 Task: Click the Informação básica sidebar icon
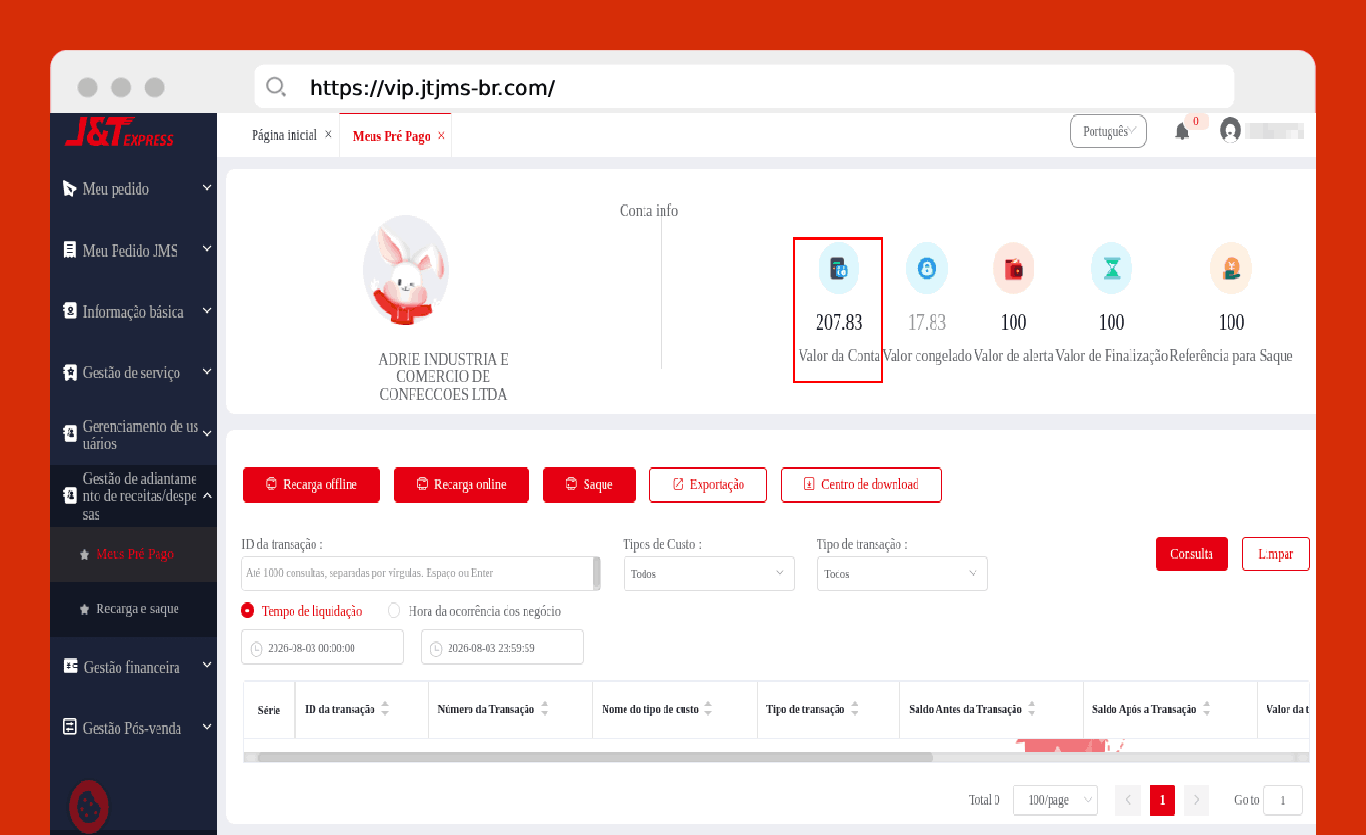pyautogui.click(x=69, y=311)
